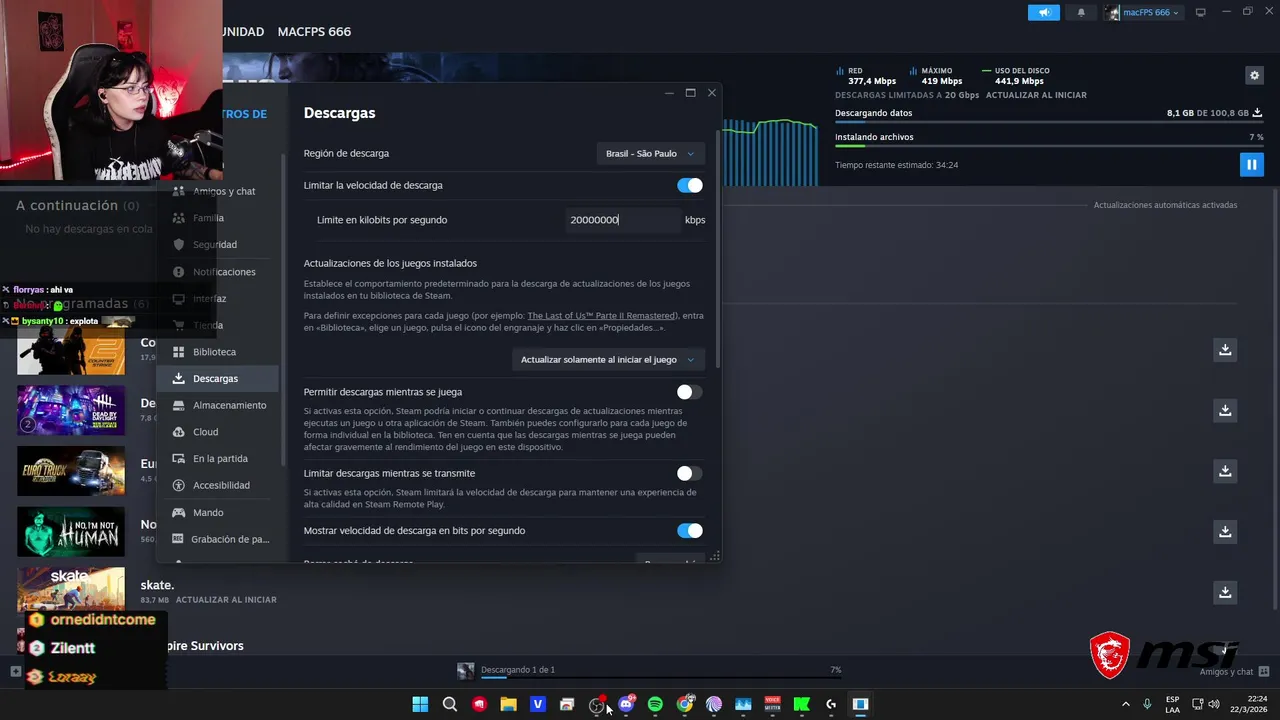1280x720 pixels.
Task: Click the Mando gamepad icon
Action: [x=178, y=512]
